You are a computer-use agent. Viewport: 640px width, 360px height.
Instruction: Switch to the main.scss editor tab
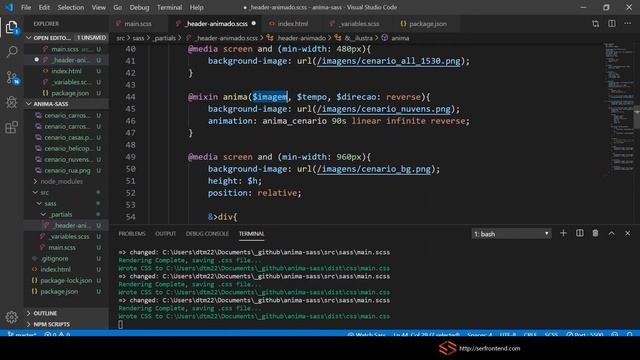coord(138,24)
